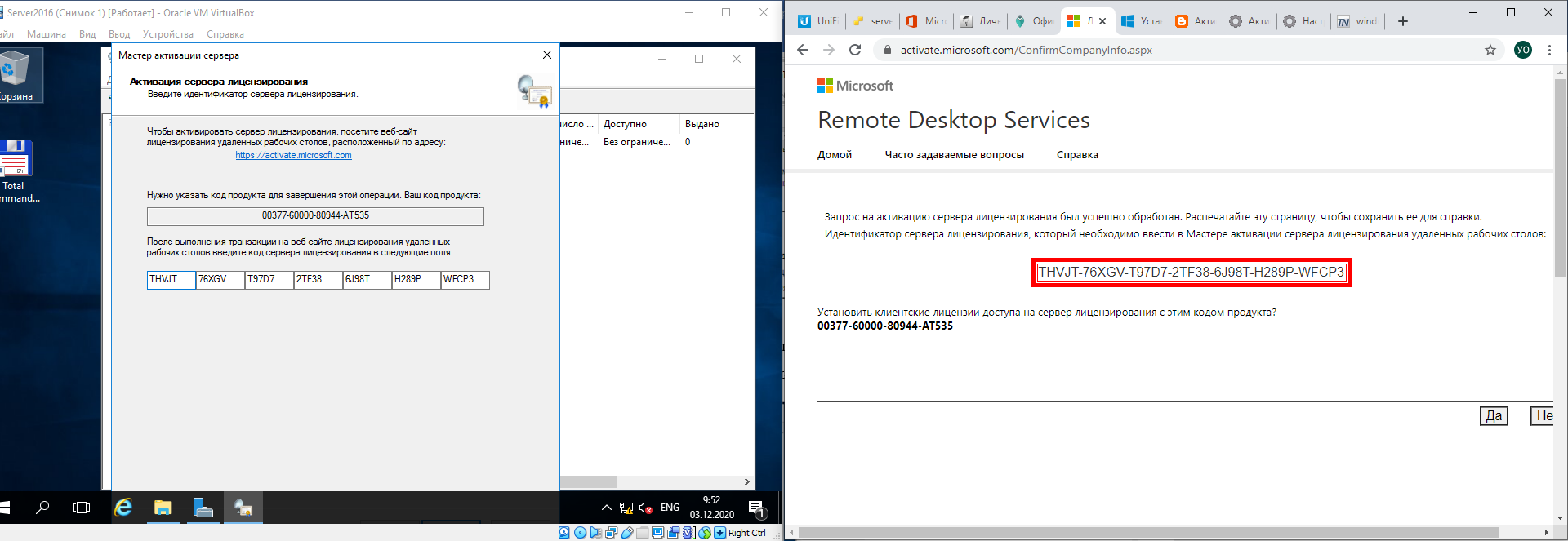The height and width of the screenshot is (541, 1568).
Task: Open the Устройства menu
Action: [168, 34]
